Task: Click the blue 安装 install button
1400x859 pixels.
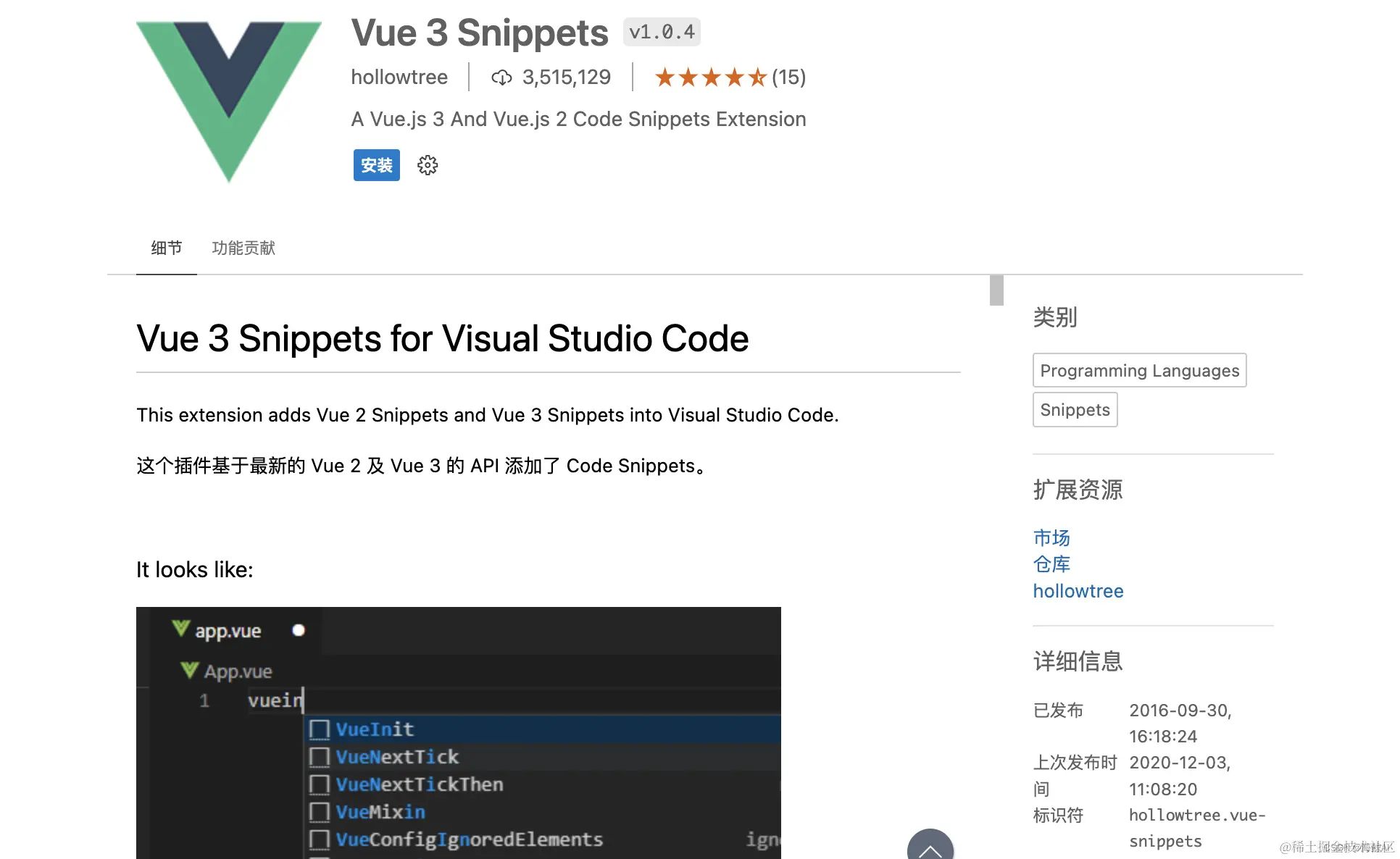Action: (377, 165)
